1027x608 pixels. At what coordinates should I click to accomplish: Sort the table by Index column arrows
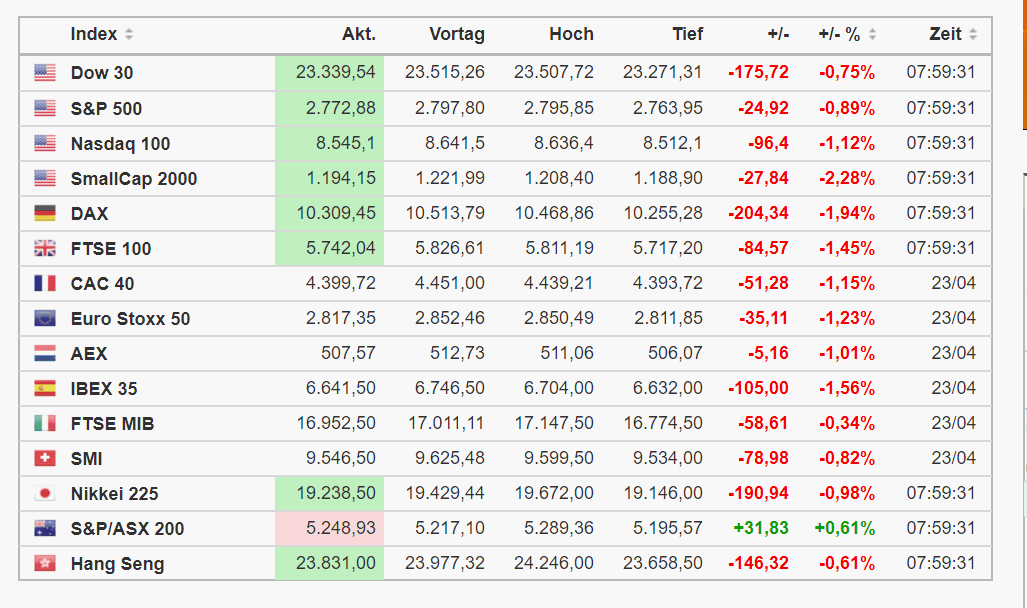129,35
